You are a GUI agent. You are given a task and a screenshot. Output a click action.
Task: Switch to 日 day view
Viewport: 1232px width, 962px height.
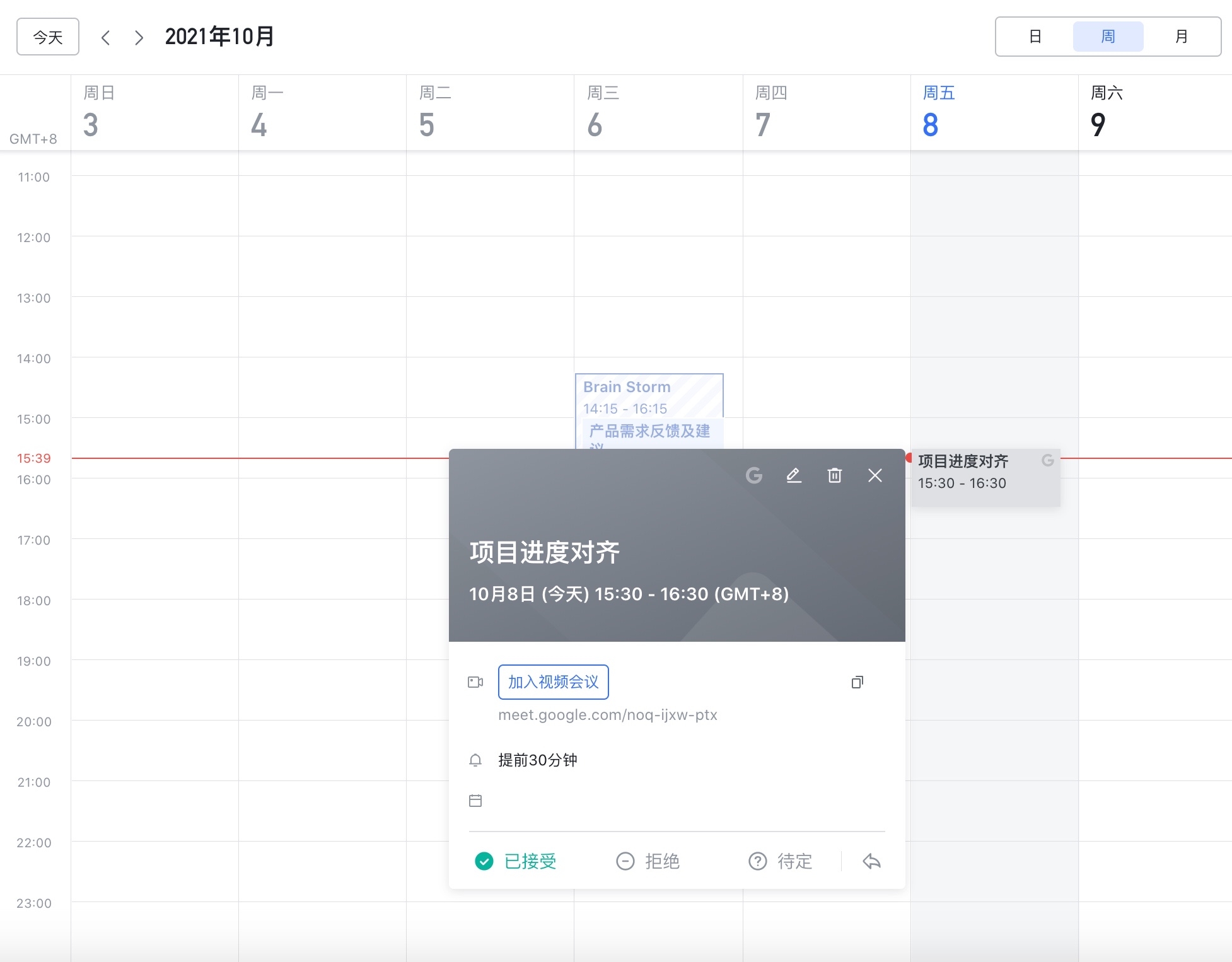pyautogui.click(x=1035, y=37)
